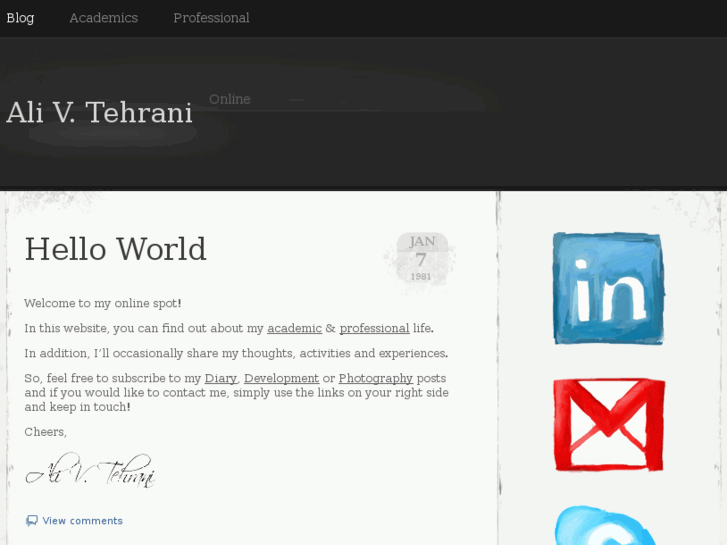Go to the Academics page
This screenshot has height=545, width=727.
(103, 18)
